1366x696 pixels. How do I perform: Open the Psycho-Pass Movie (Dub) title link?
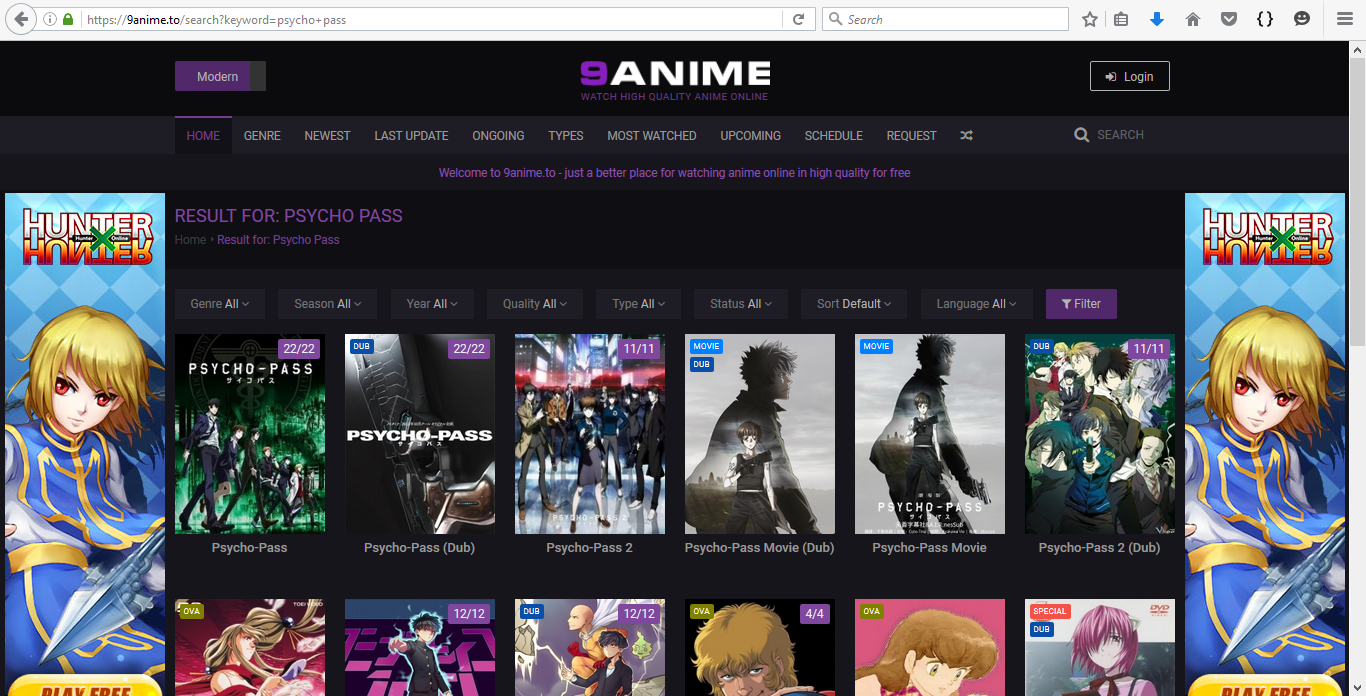pos(759,548)
